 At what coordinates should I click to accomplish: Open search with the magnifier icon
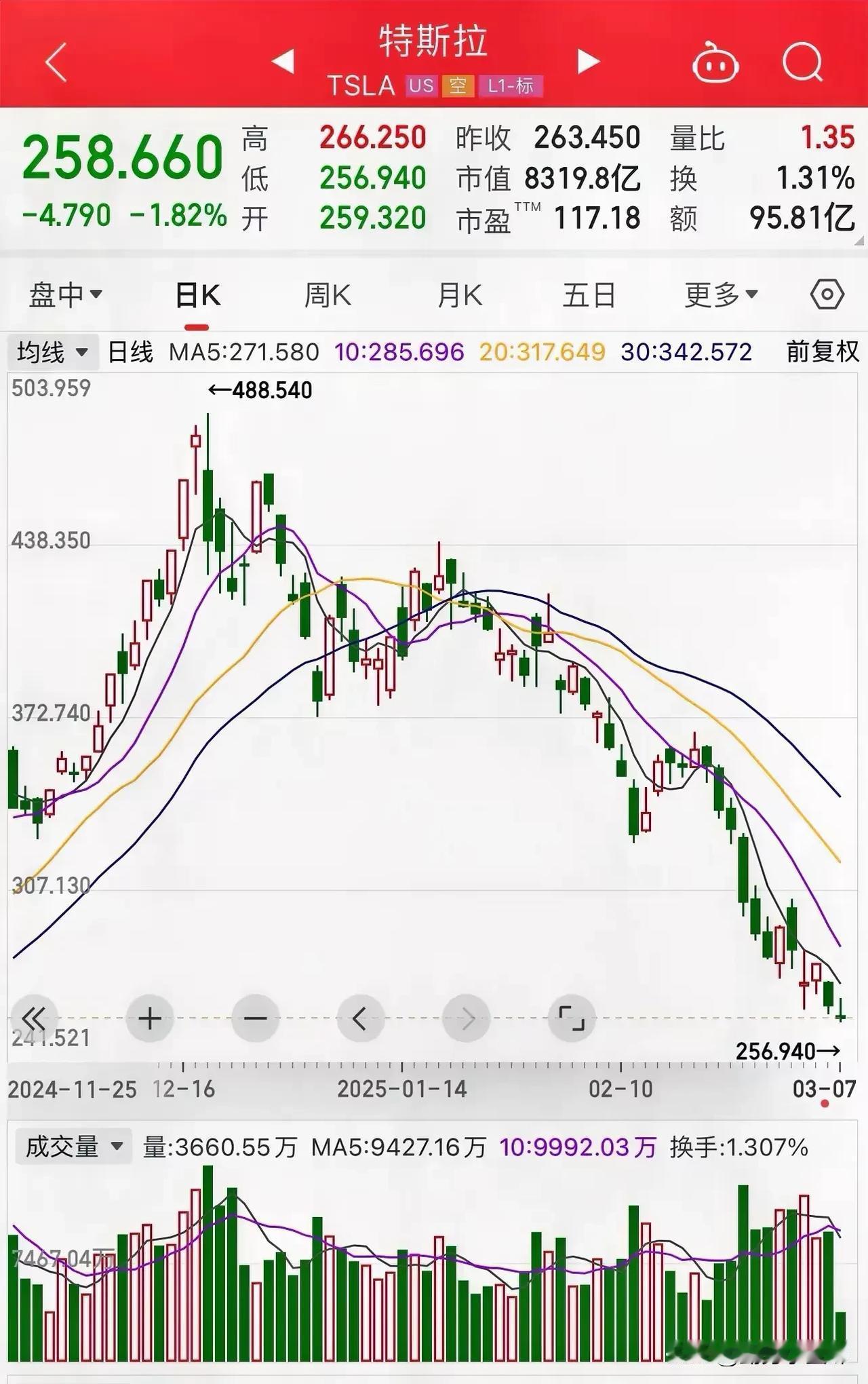pyautogui.click(x=803, y=62)
